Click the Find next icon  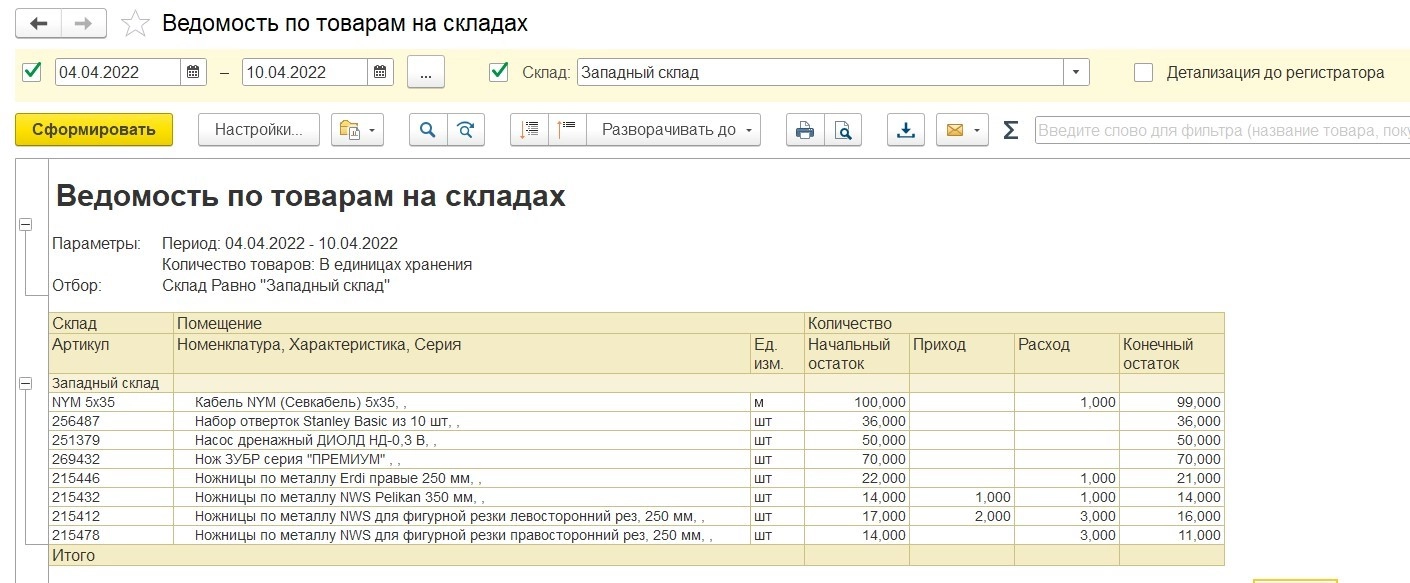(465, 130)
